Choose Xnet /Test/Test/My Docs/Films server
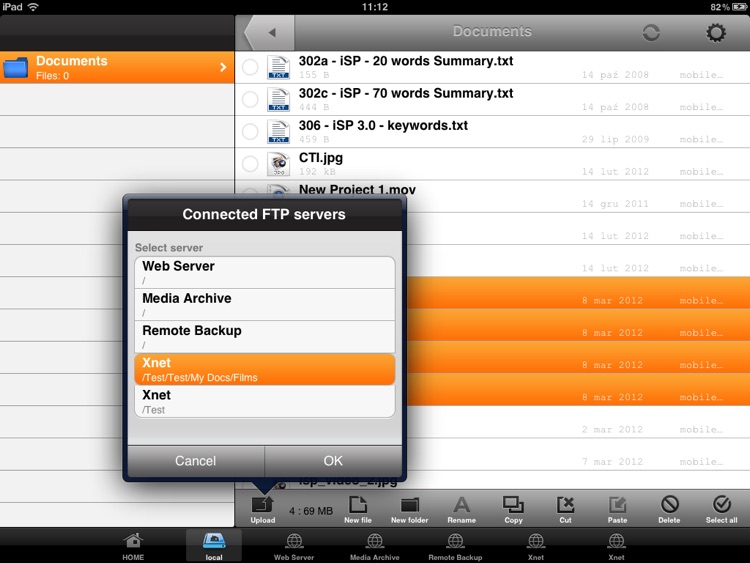Viewport: 750px width, 563px height. (x=265, y=369)
